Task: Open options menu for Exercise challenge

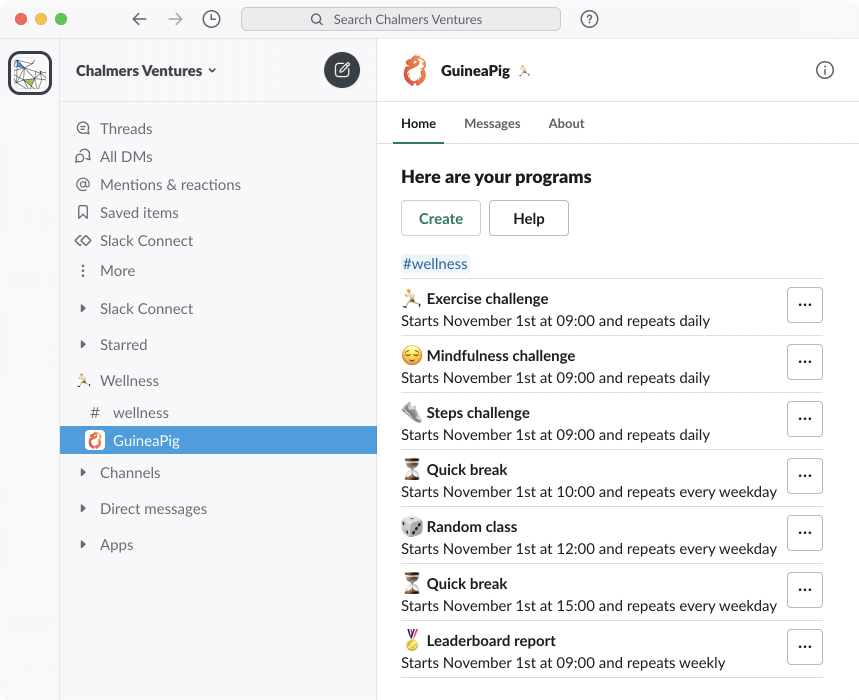Action: (x=805, y=305)
